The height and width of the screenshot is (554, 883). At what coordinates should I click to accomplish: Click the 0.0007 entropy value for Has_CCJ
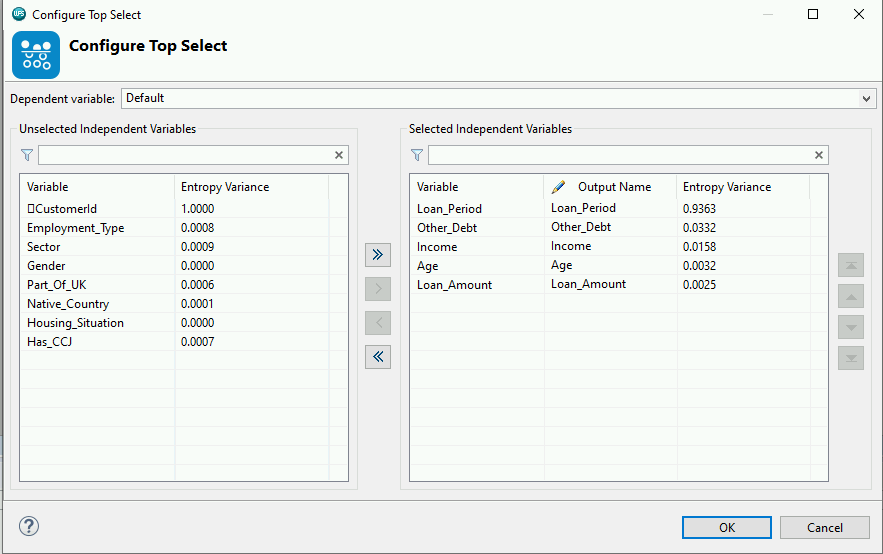(x=197, y=342)
